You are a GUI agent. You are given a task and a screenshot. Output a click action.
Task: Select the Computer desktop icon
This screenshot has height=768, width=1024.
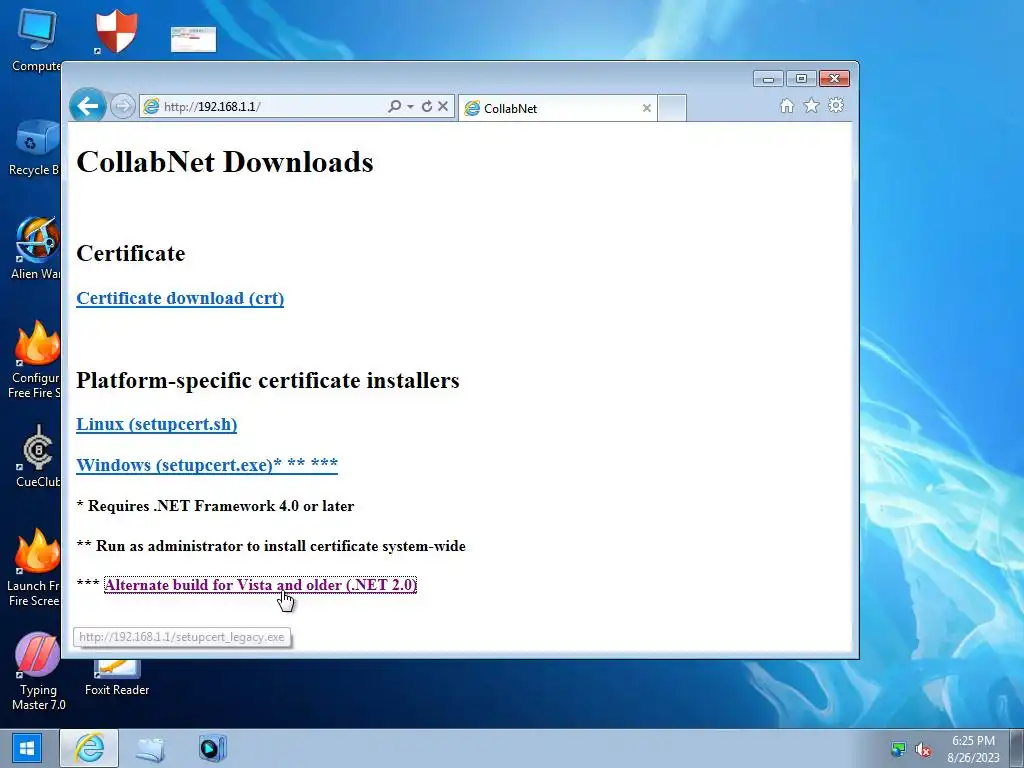(36, 40)
